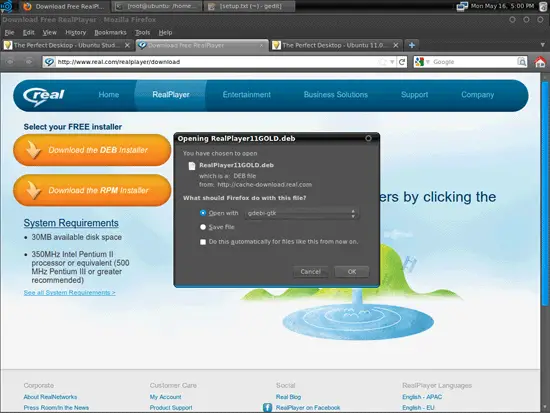Click the Real logo in site header
The image size is (550, 413).
pos(43,95)
